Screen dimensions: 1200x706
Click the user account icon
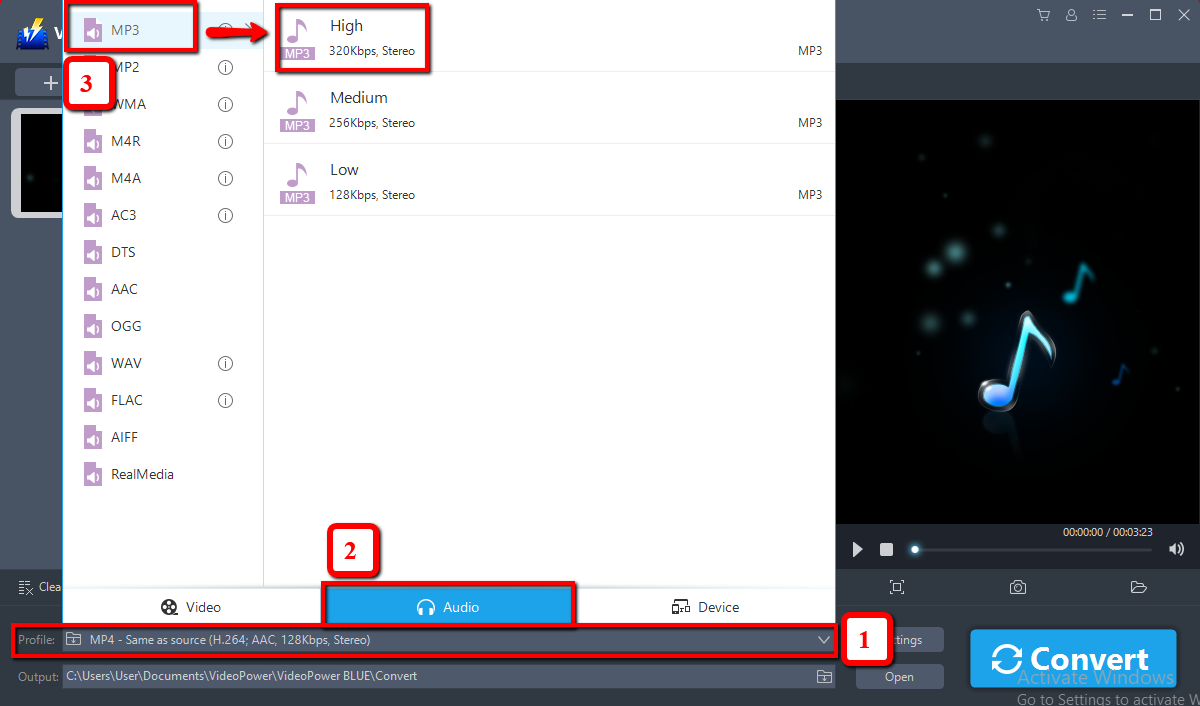click(1071, 15)
